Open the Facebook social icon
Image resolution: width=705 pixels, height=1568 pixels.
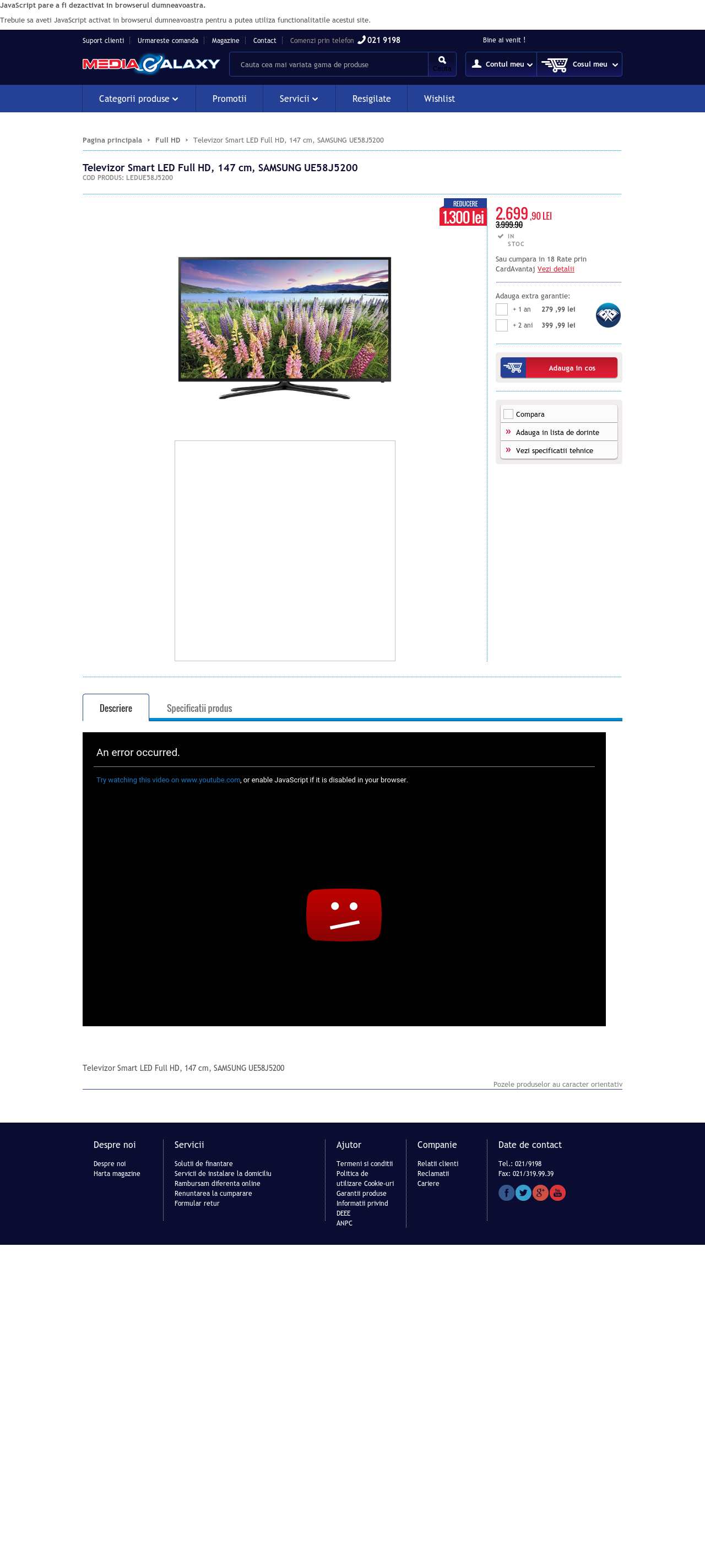[x=506, y=1193]
